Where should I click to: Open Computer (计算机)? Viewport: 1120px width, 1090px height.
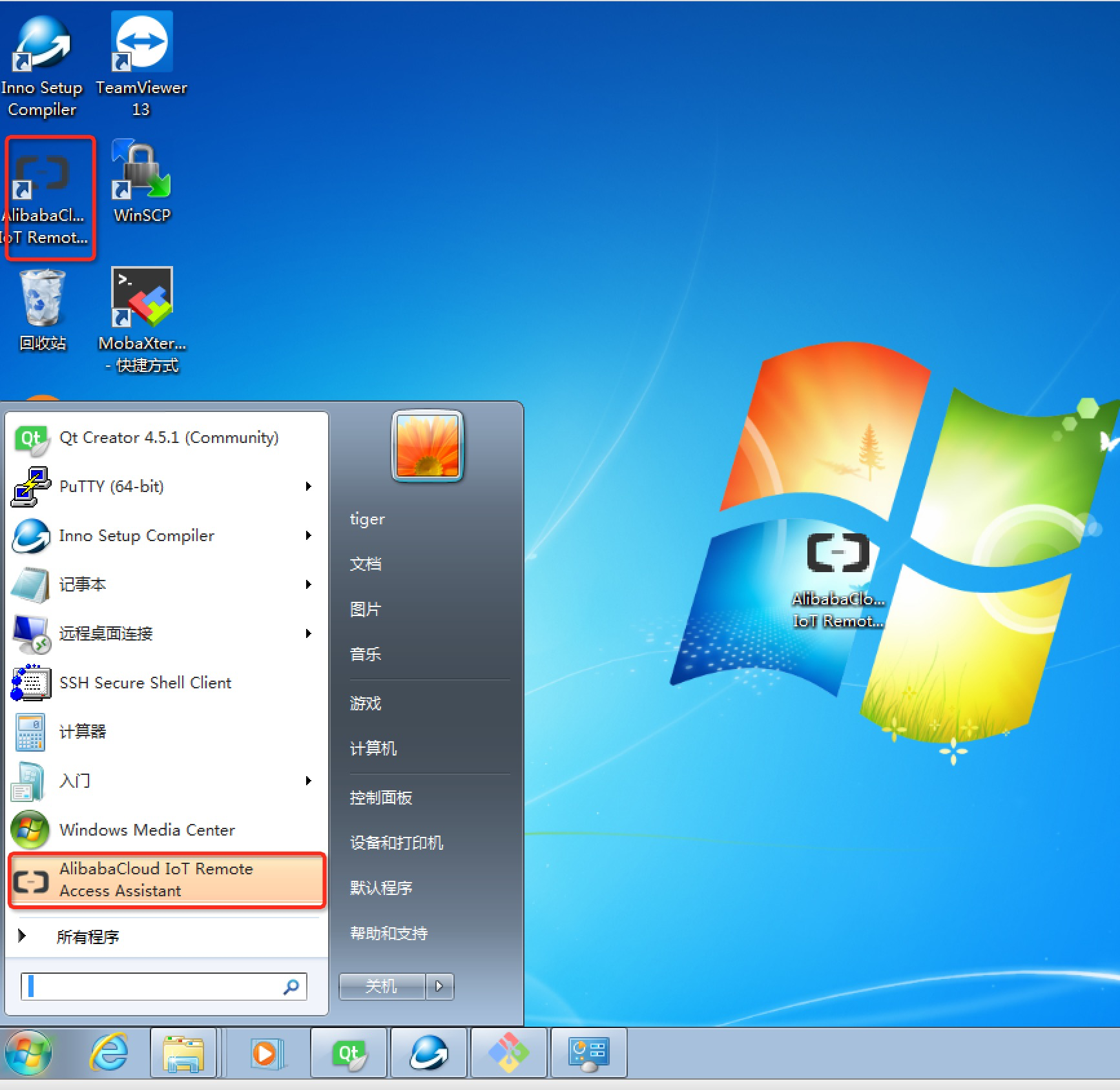pos(373,748)
